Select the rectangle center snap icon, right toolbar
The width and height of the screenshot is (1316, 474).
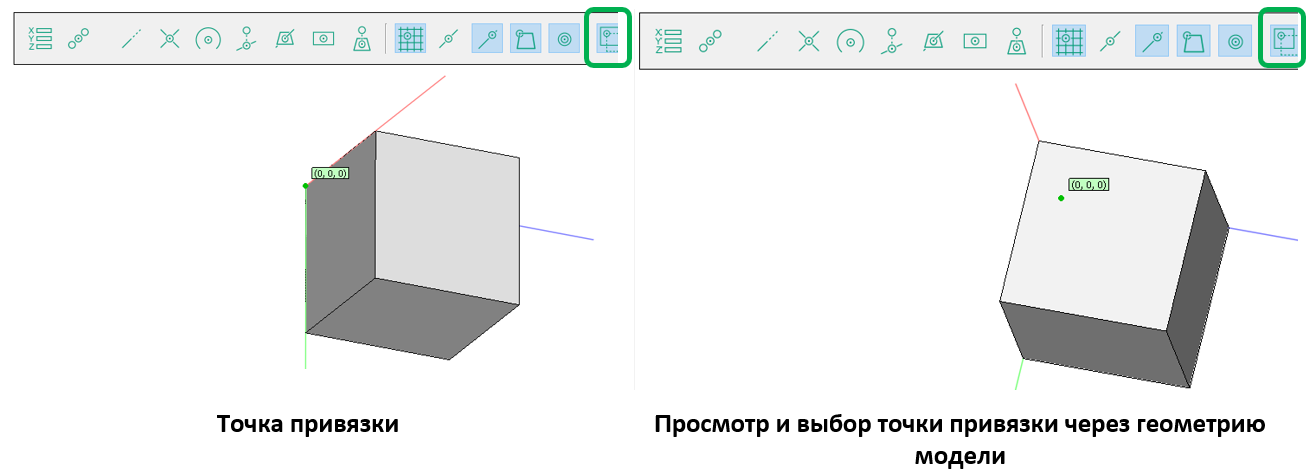(975, 41)
